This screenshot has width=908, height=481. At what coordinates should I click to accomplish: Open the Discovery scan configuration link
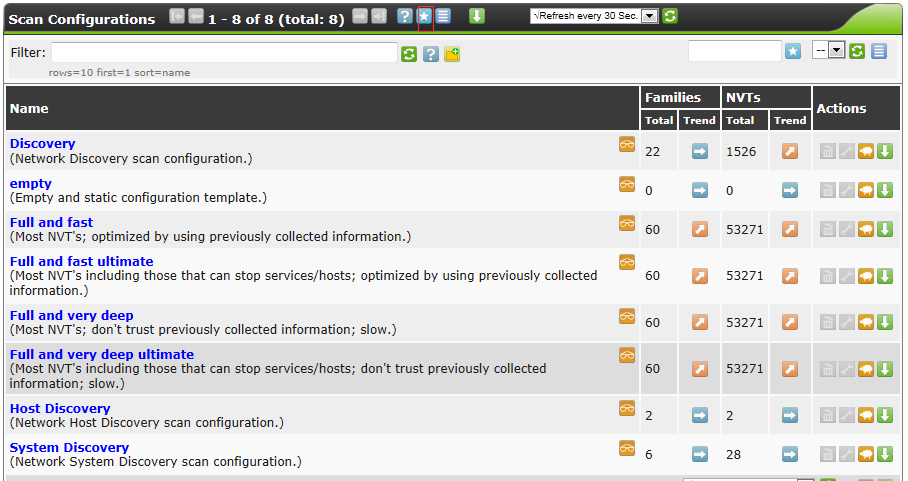pos(42,144)
